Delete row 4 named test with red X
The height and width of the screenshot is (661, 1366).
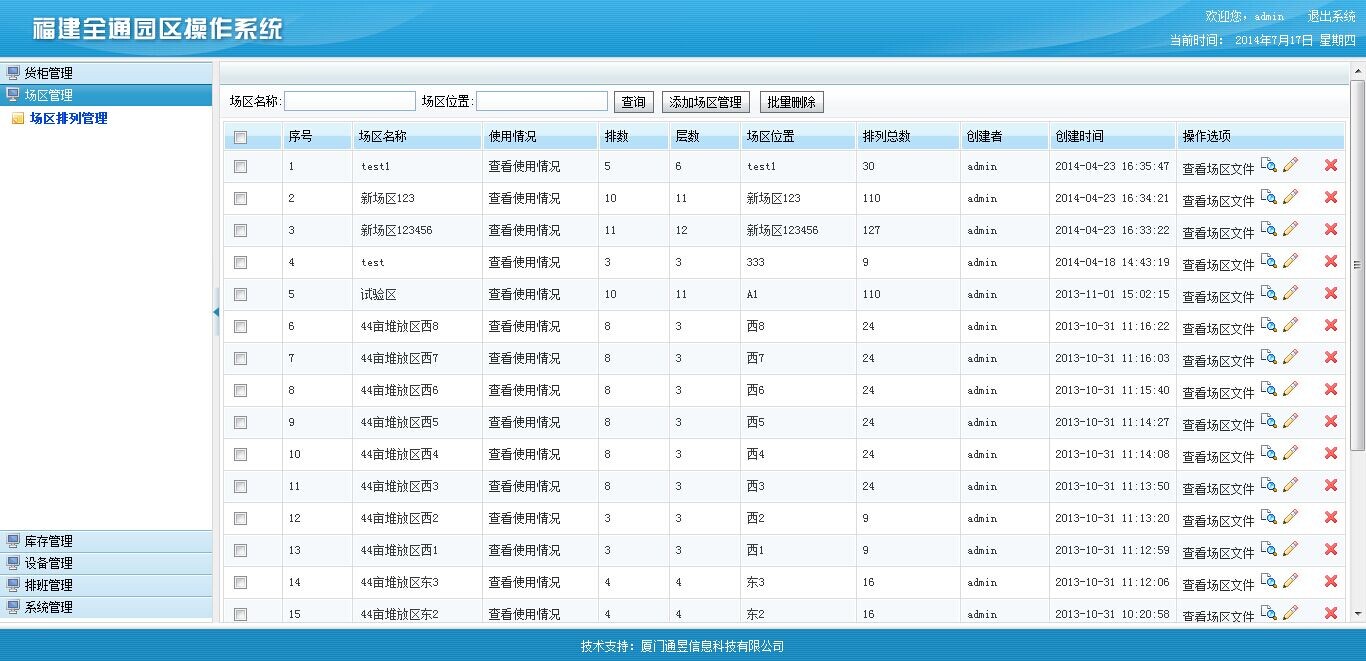(x=1331, y=262)
